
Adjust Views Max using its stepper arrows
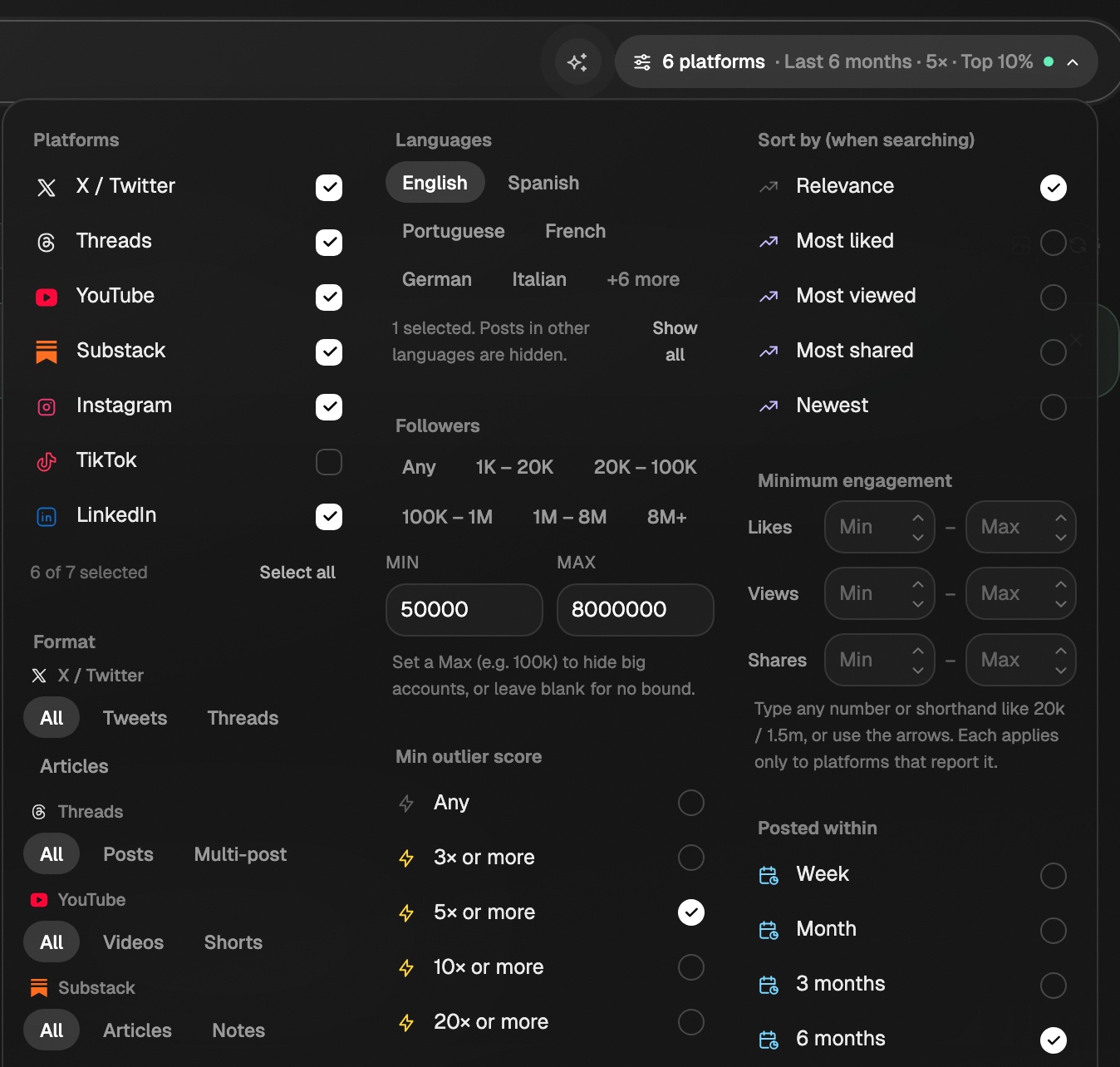[1061, 593]
